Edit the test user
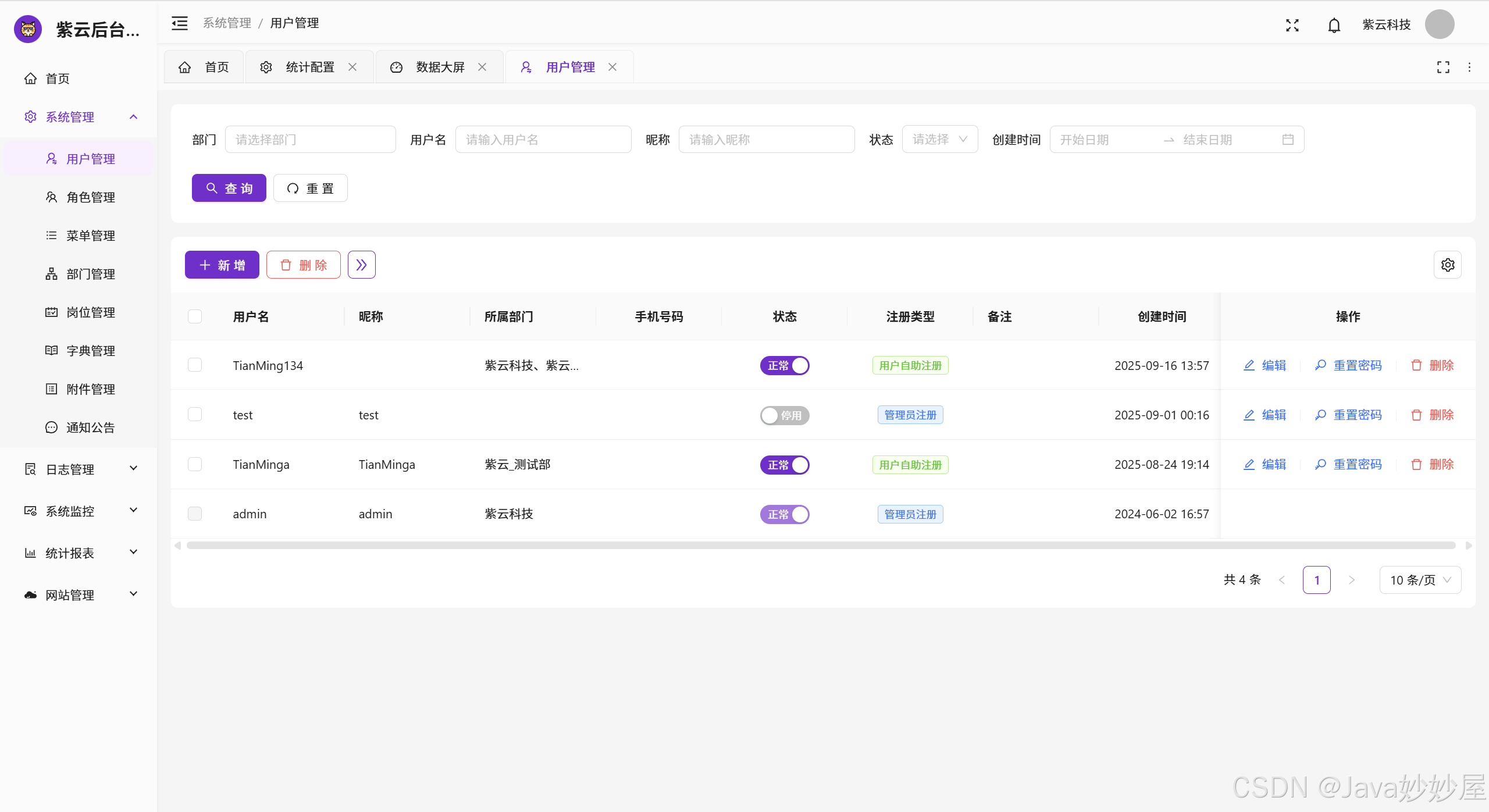 point(1264,415)
